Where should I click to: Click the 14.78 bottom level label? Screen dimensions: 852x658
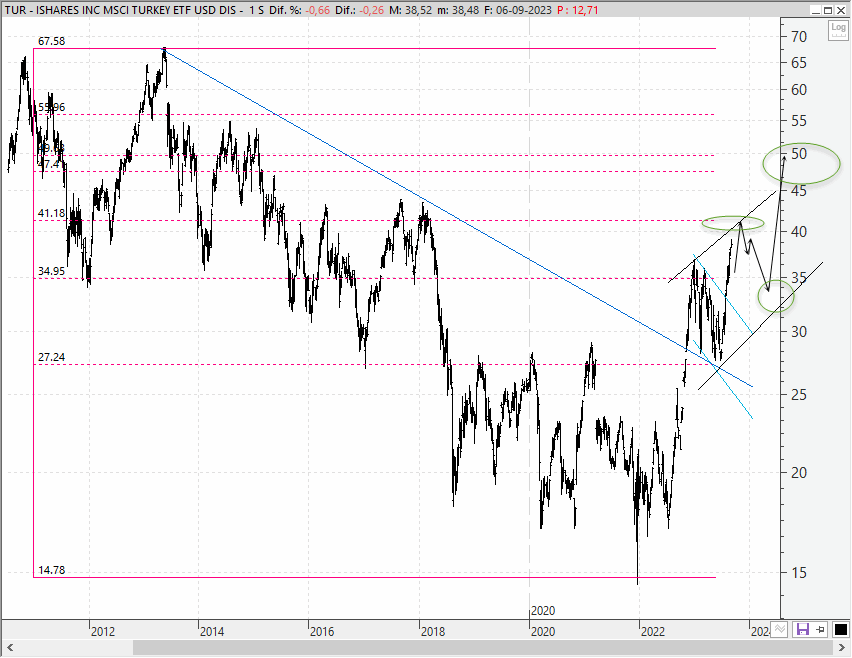click(52, 570)
